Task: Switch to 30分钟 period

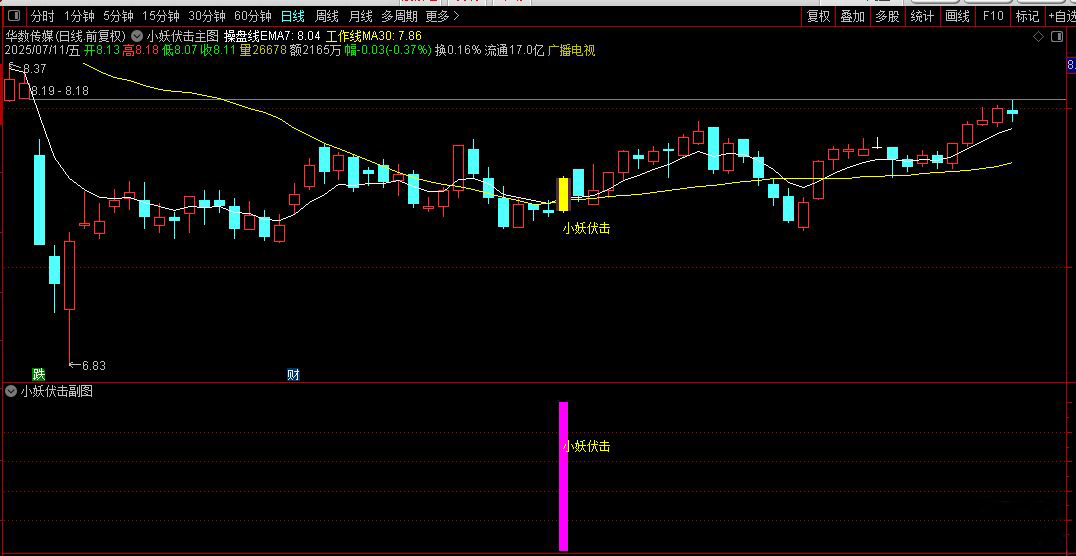Action: click(x=207, y=16)
